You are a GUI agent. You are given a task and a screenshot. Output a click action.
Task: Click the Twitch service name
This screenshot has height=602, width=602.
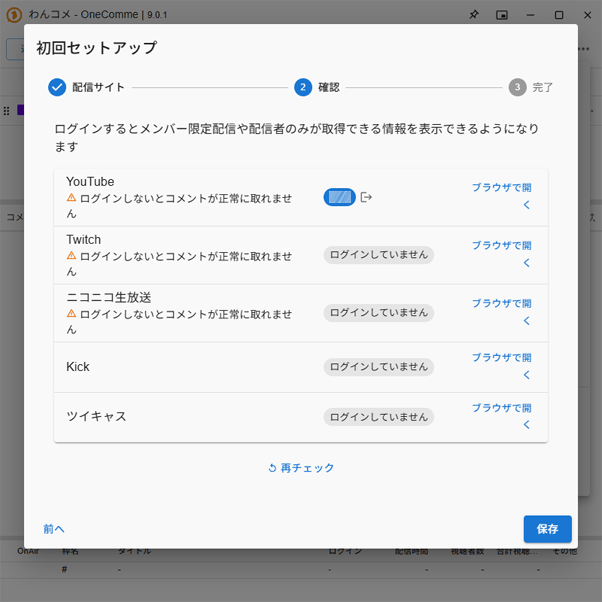[x=84, y=239]
